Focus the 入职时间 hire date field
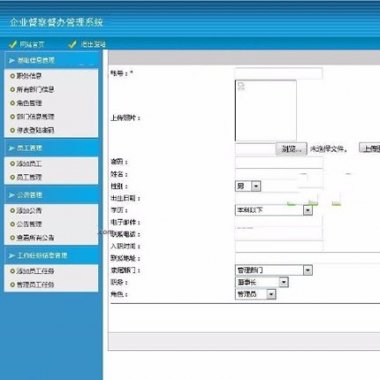 tap(279, 246)
